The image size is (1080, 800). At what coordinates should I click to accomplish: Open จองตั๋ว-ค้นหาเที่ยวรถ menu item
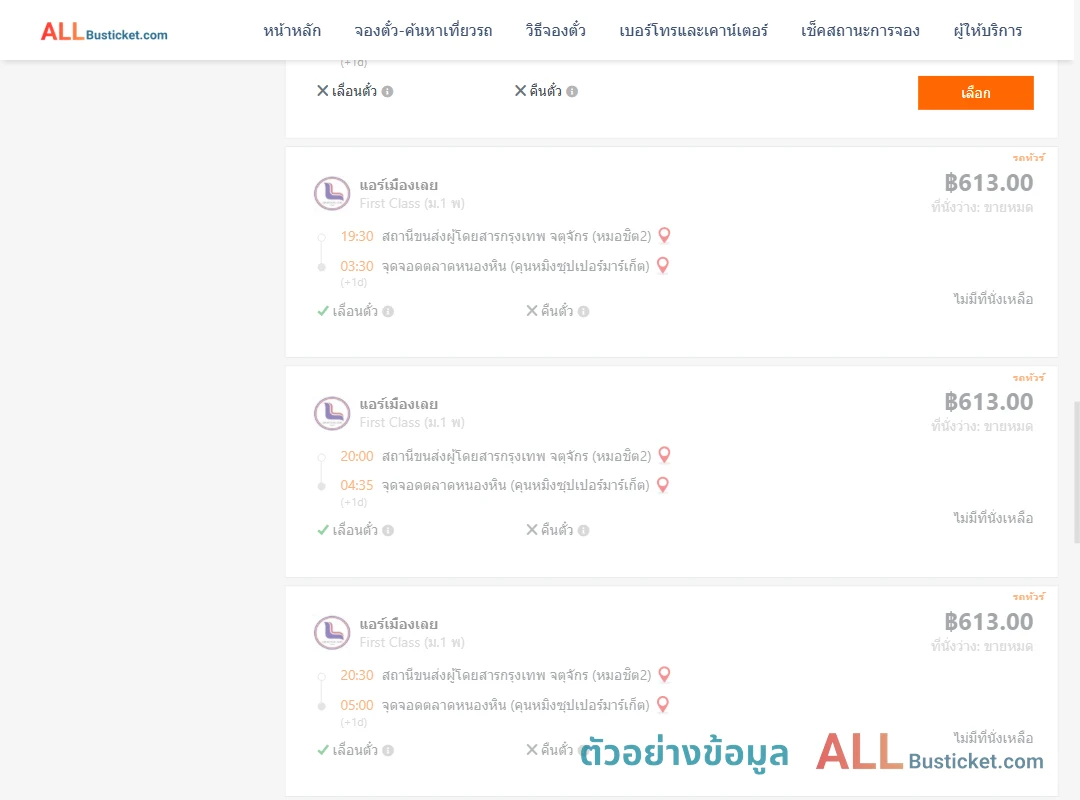pos(423,30)
